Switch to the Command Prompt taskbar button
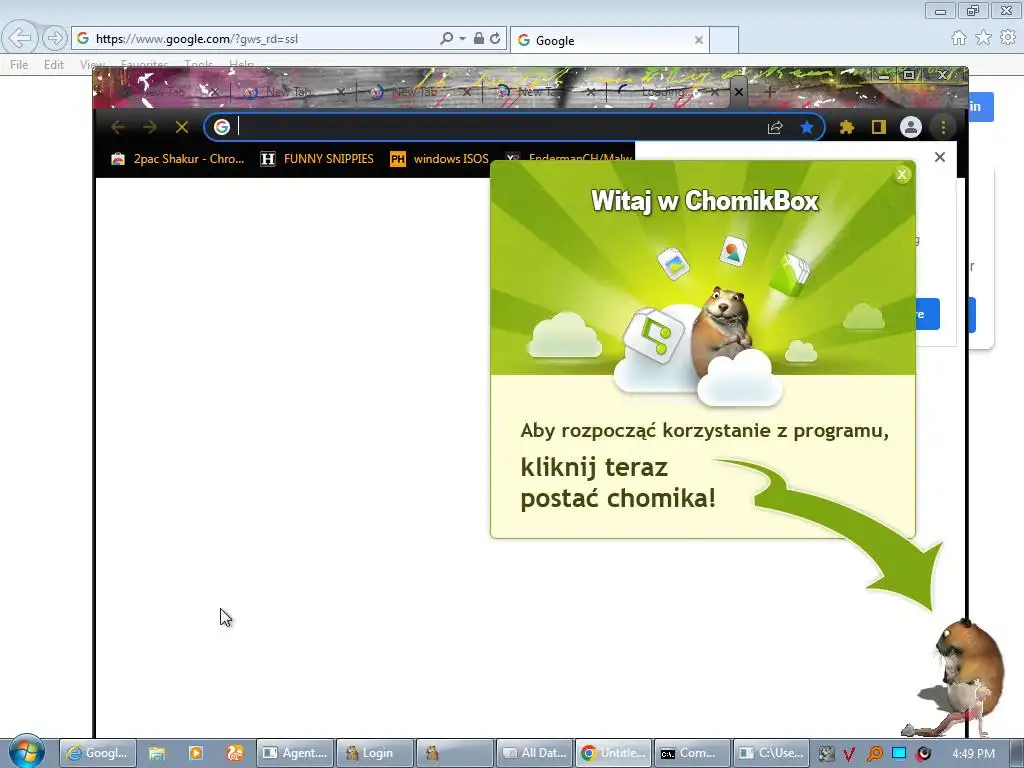 [x=692, y=753]
